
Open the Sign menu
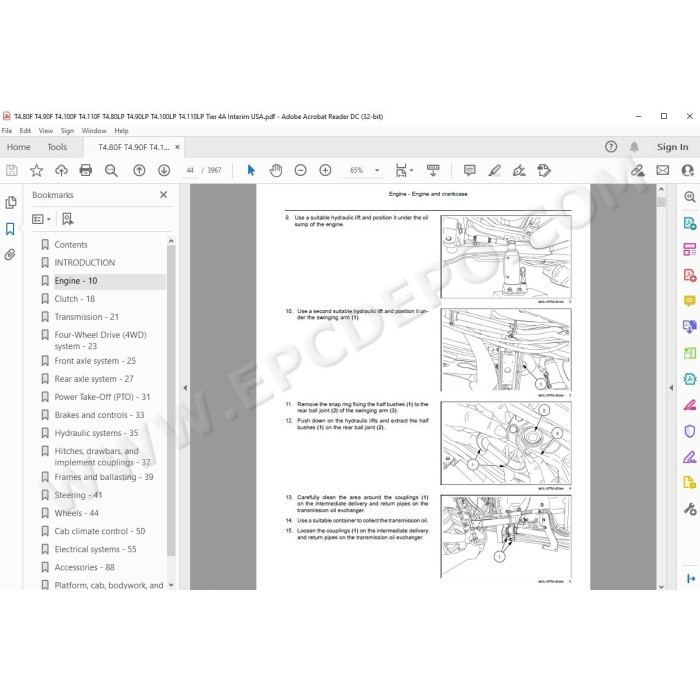67,131
